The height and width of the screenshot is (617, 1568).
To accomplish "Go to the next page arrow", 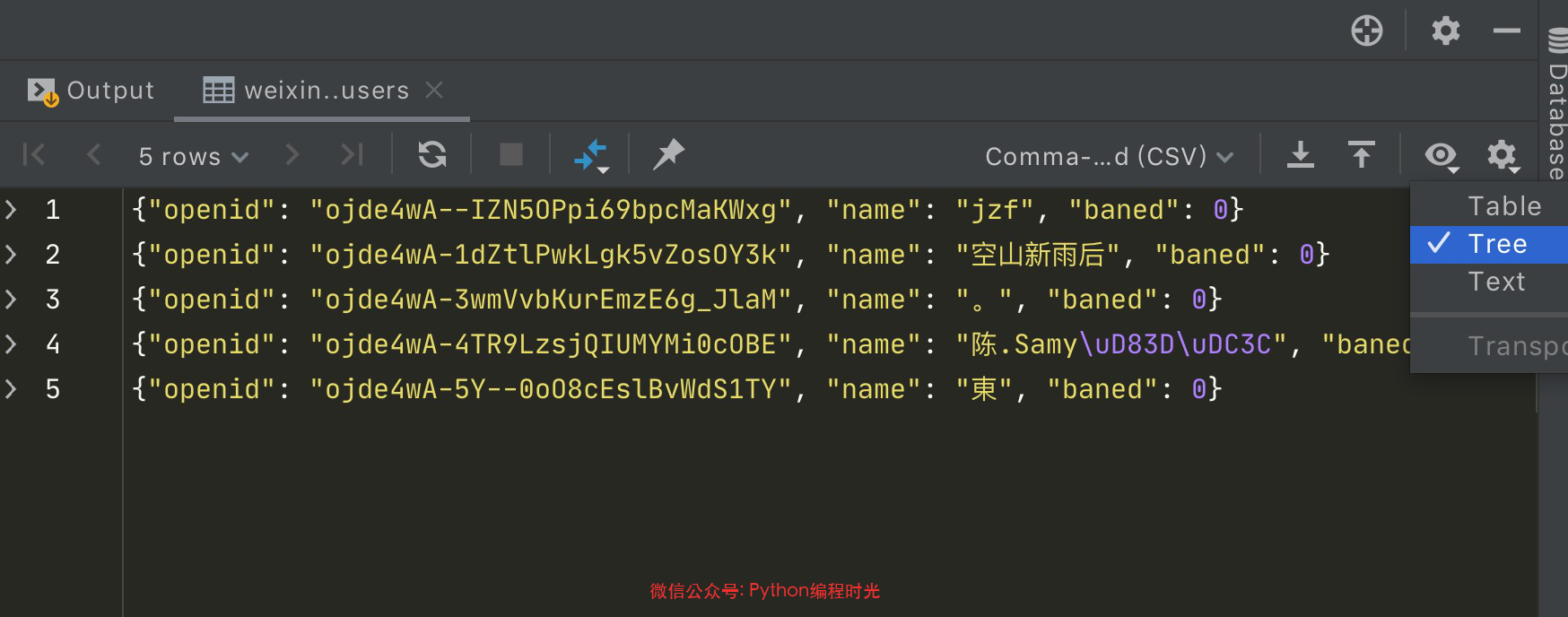I will click(292, 155).
